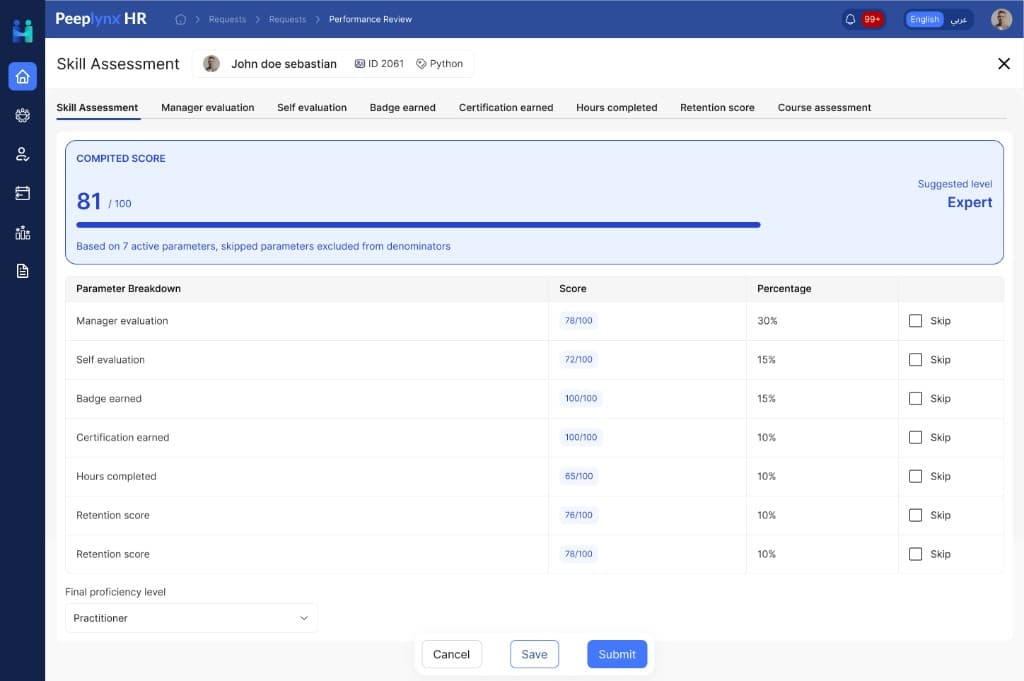Click the 30% percentage for Manager evaluation

(767, 321)
